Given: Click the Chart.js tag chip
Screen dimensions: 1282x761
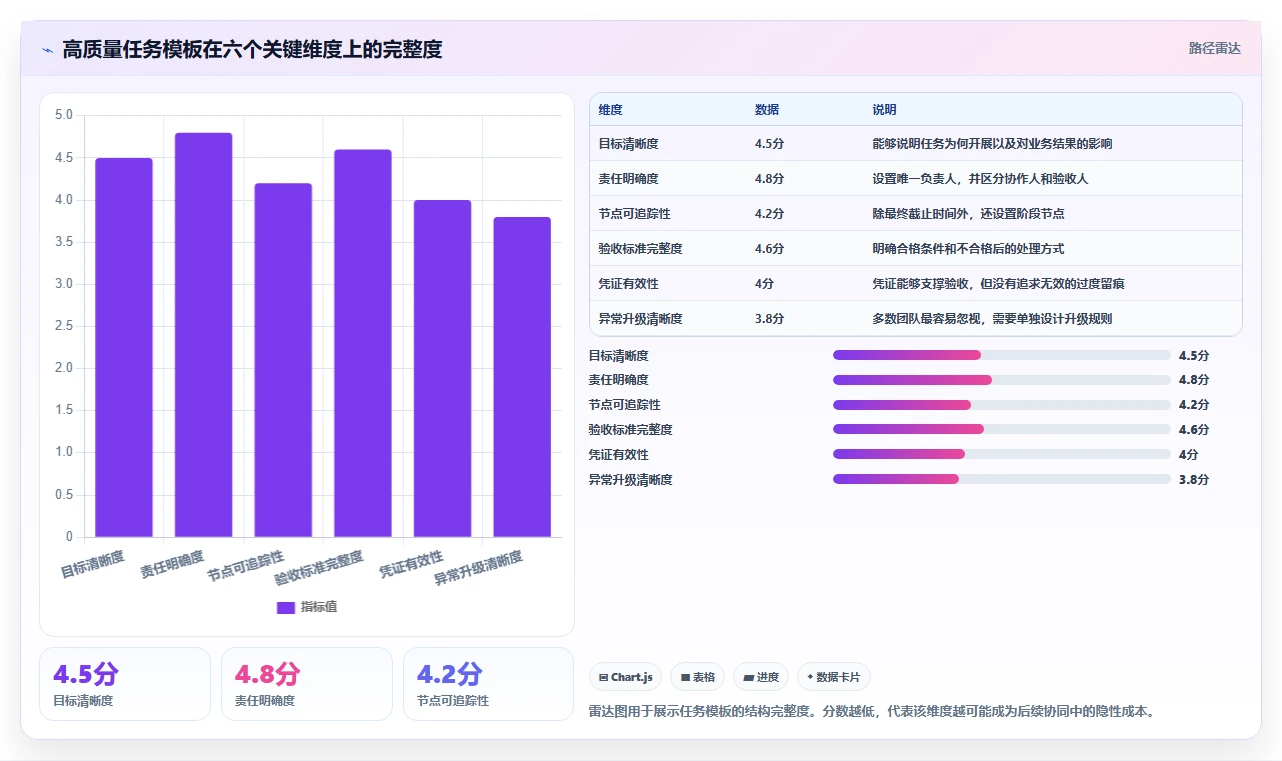Looking at the screenshot, I should click(x=625, y=677).
